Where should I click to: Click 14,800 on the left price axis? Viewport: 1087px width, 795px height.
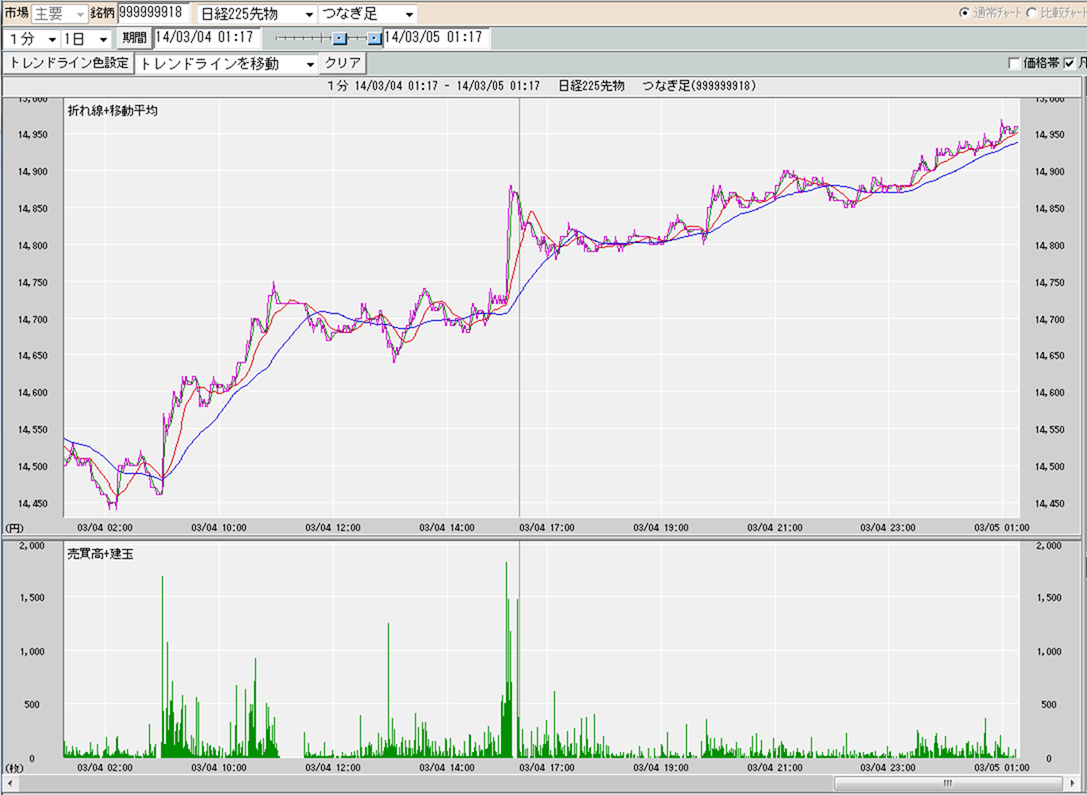click(33, 245)
